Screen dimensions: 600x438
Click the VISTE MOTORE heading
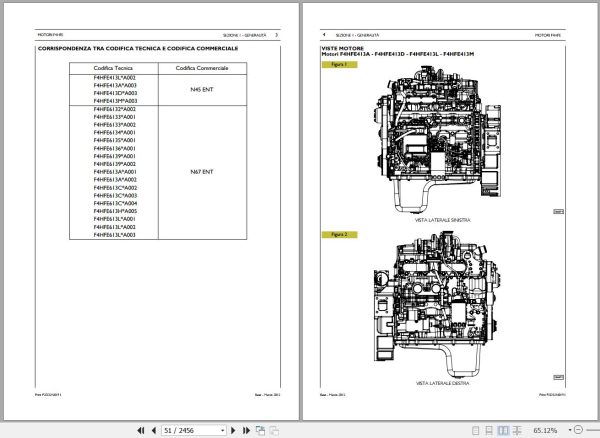click(x=342, y=49)
